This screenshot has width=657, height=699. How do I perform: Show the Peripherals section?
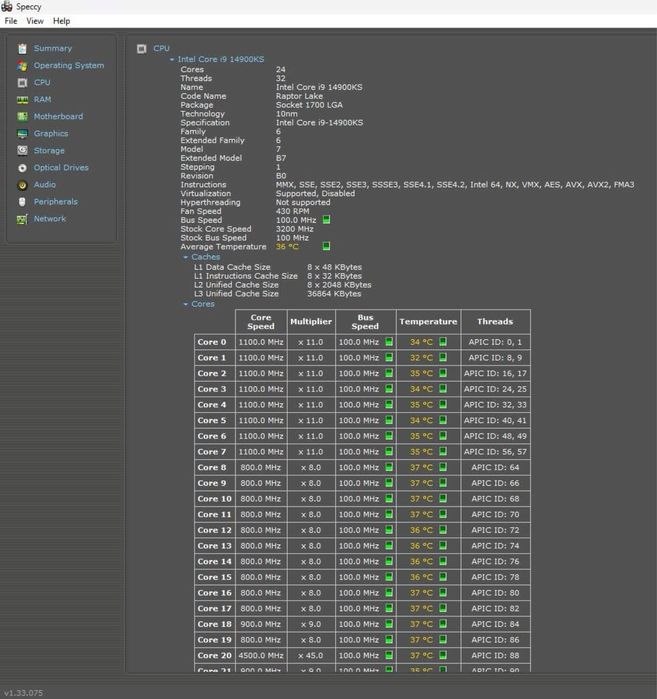56,201
